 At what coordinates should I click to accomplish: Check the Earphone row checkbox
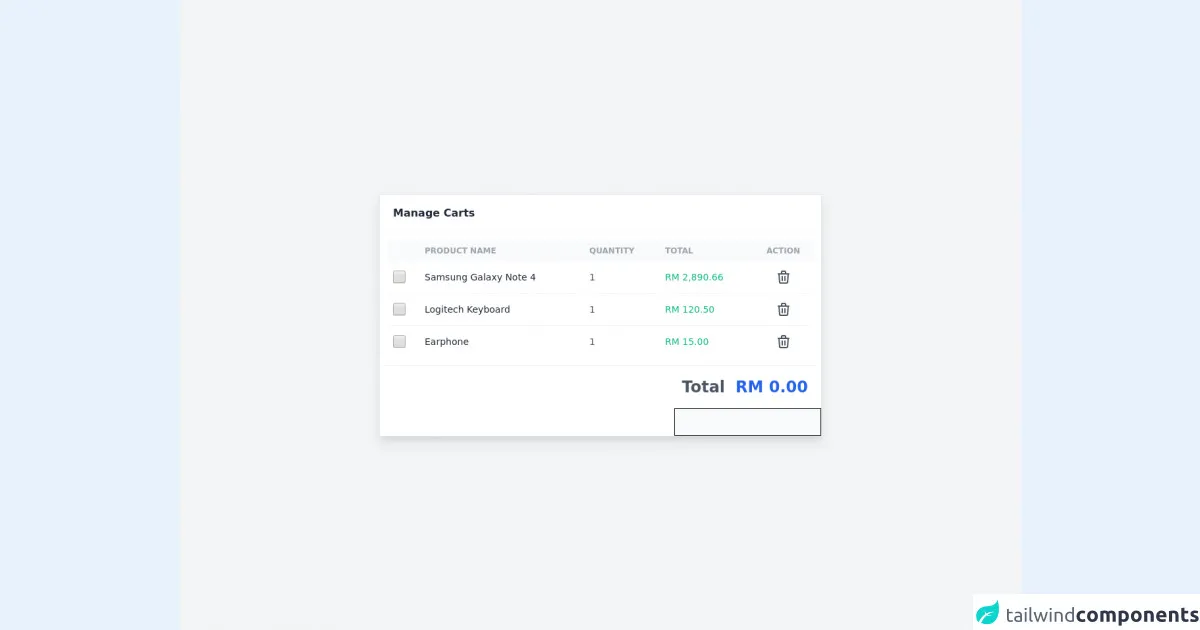[x=399, y=342]
